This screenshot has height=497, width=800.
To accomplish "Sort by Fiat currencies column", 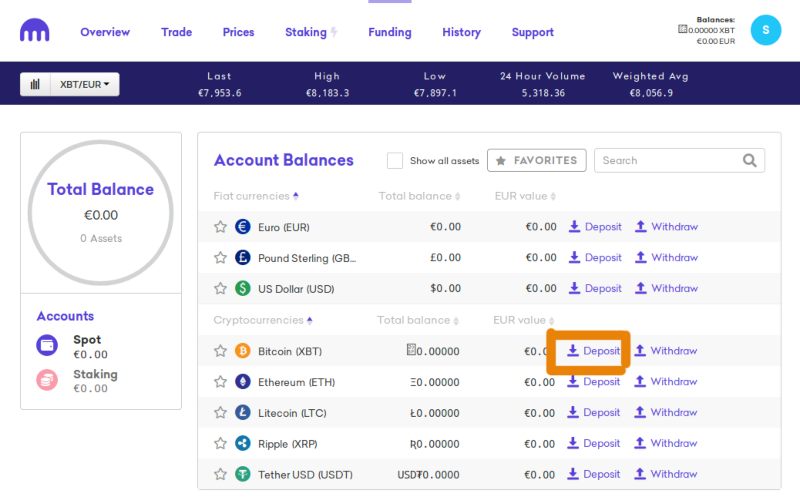I will click(256, 196).
